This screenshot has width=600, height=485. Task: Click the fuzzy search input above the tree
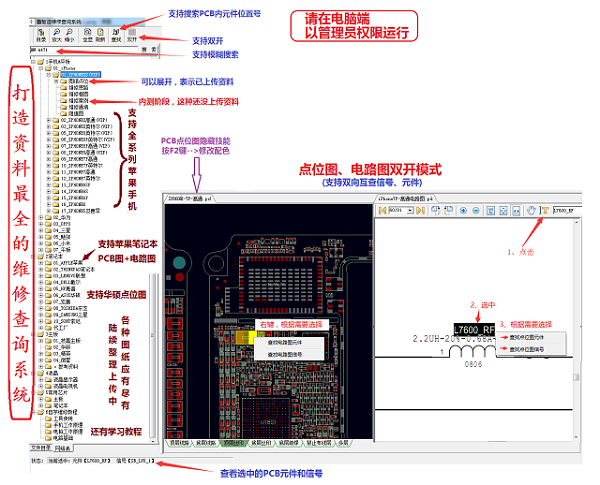pyautogui.click(x=84, y=50)
